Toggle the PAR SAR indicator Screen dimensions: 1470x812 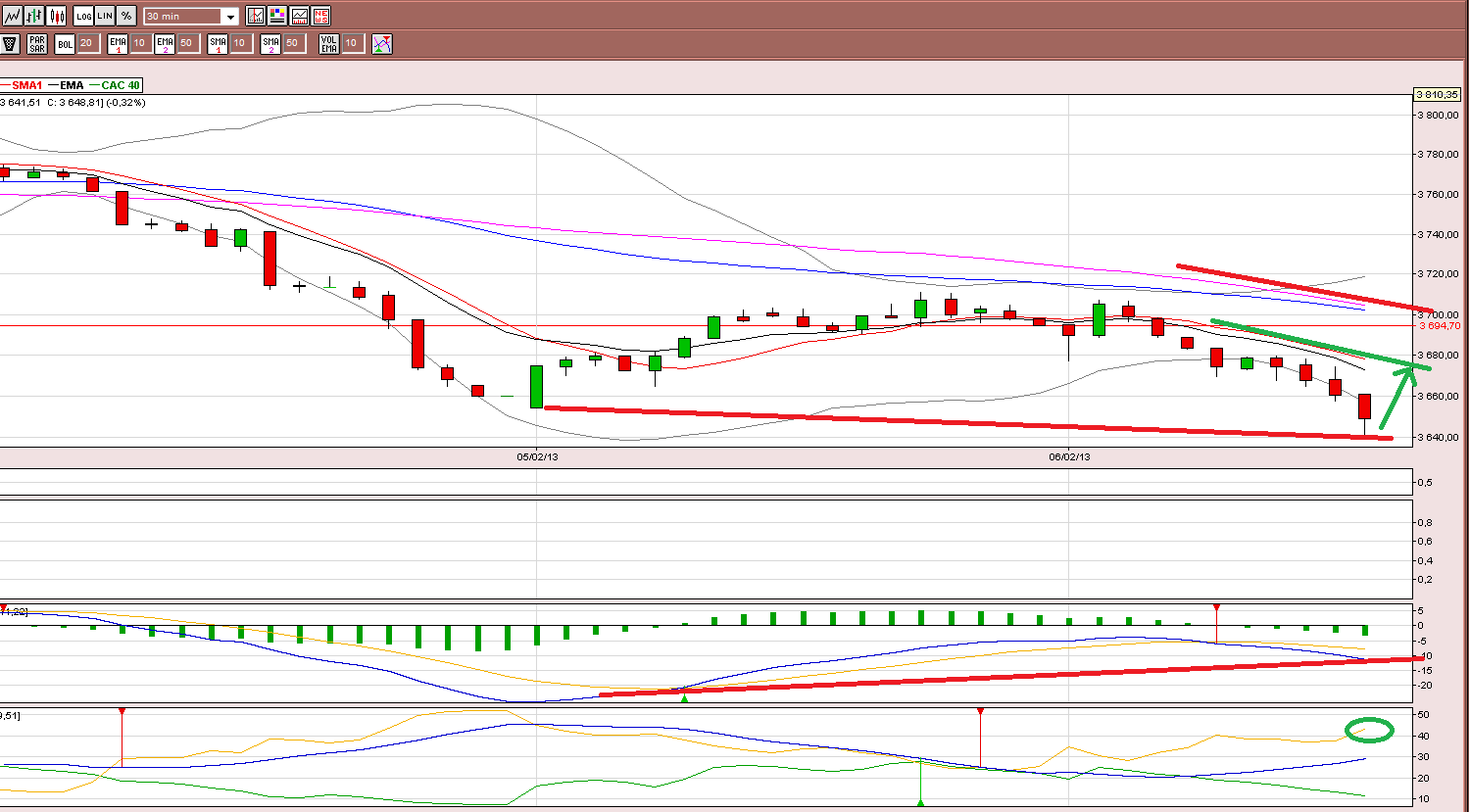point(37,44)
